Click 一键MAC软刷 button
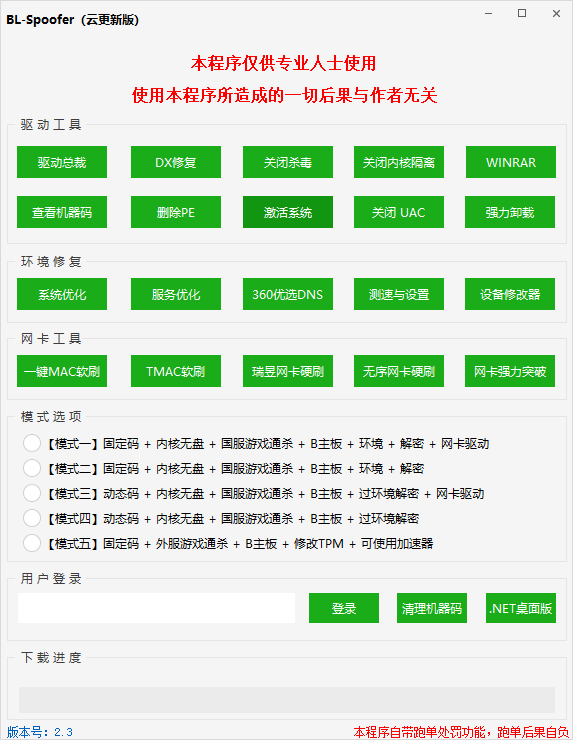Screen dimensions: 573x740 click(62, 371)
